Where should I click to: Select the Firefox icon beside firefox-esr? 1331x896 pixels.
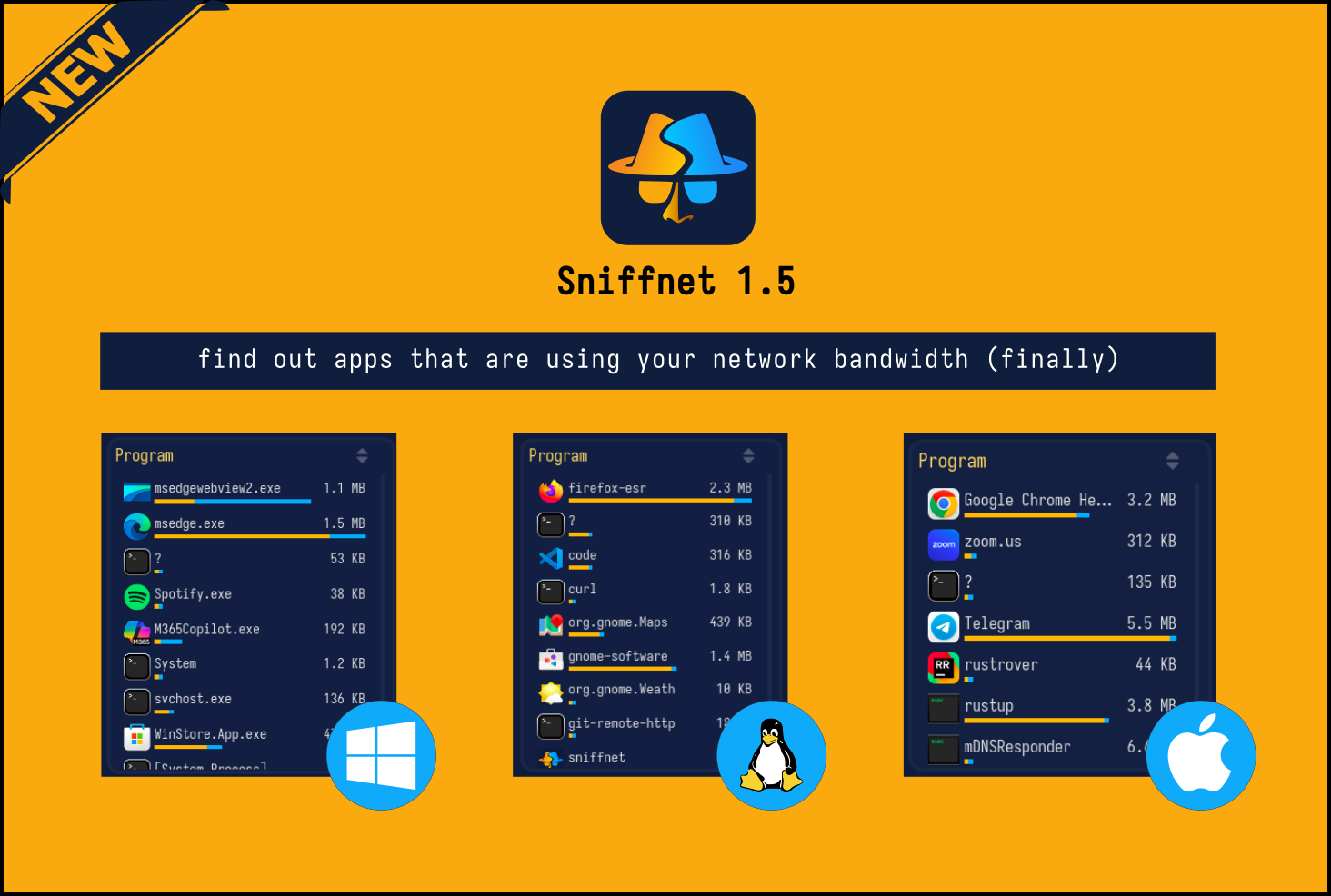[x=551, y=491]
